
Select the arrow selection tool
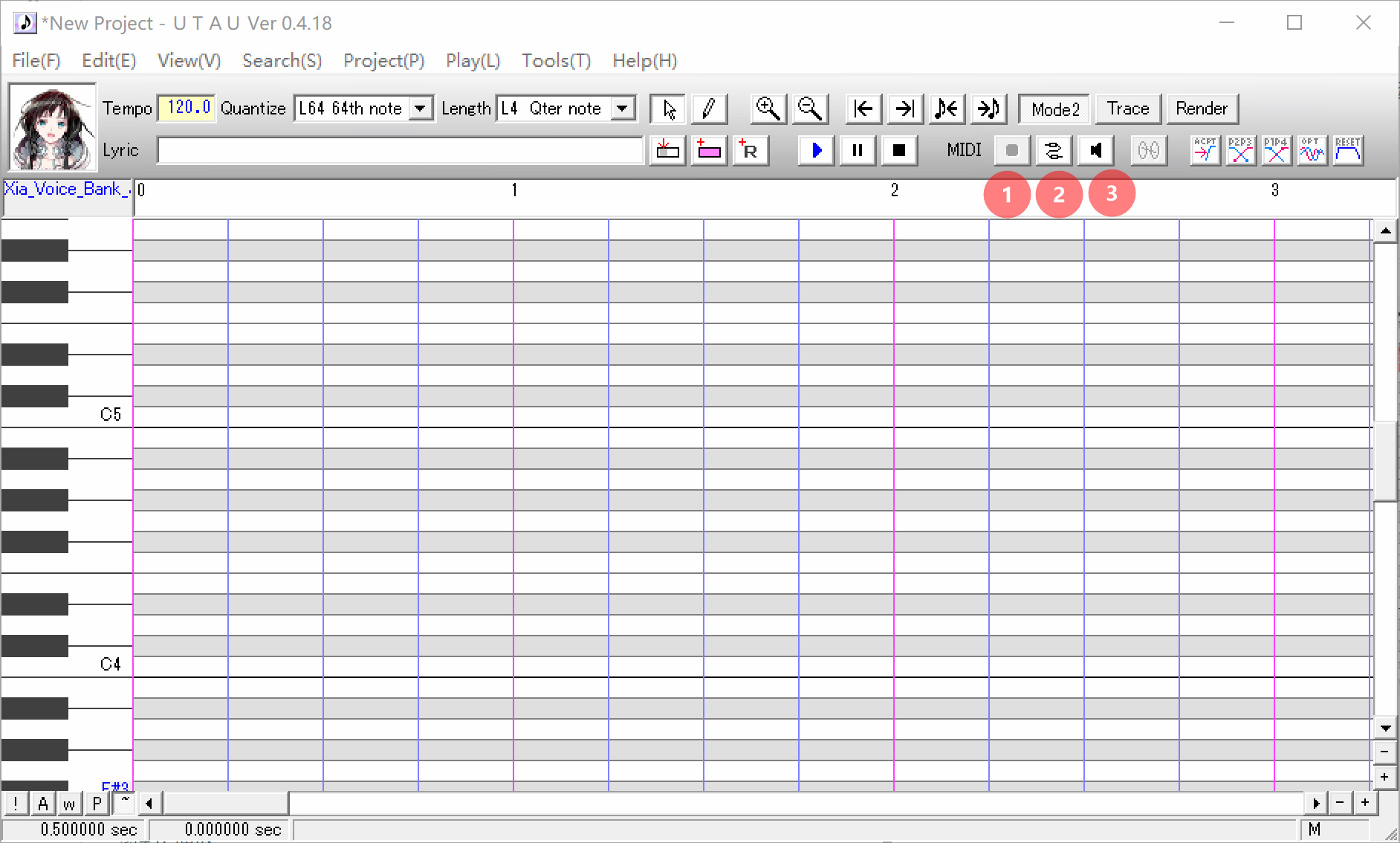point(668,109)
